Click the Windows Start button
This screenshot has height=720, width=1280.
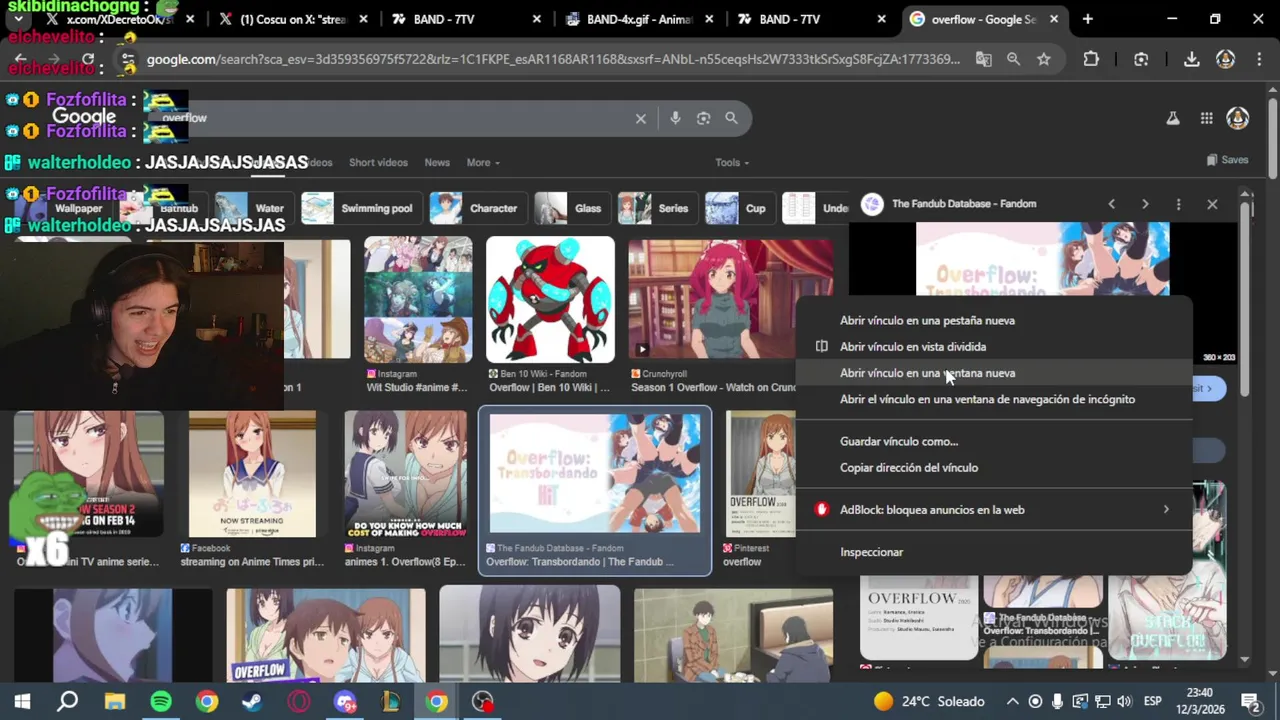pyautogui.click(x=22, y=701)
